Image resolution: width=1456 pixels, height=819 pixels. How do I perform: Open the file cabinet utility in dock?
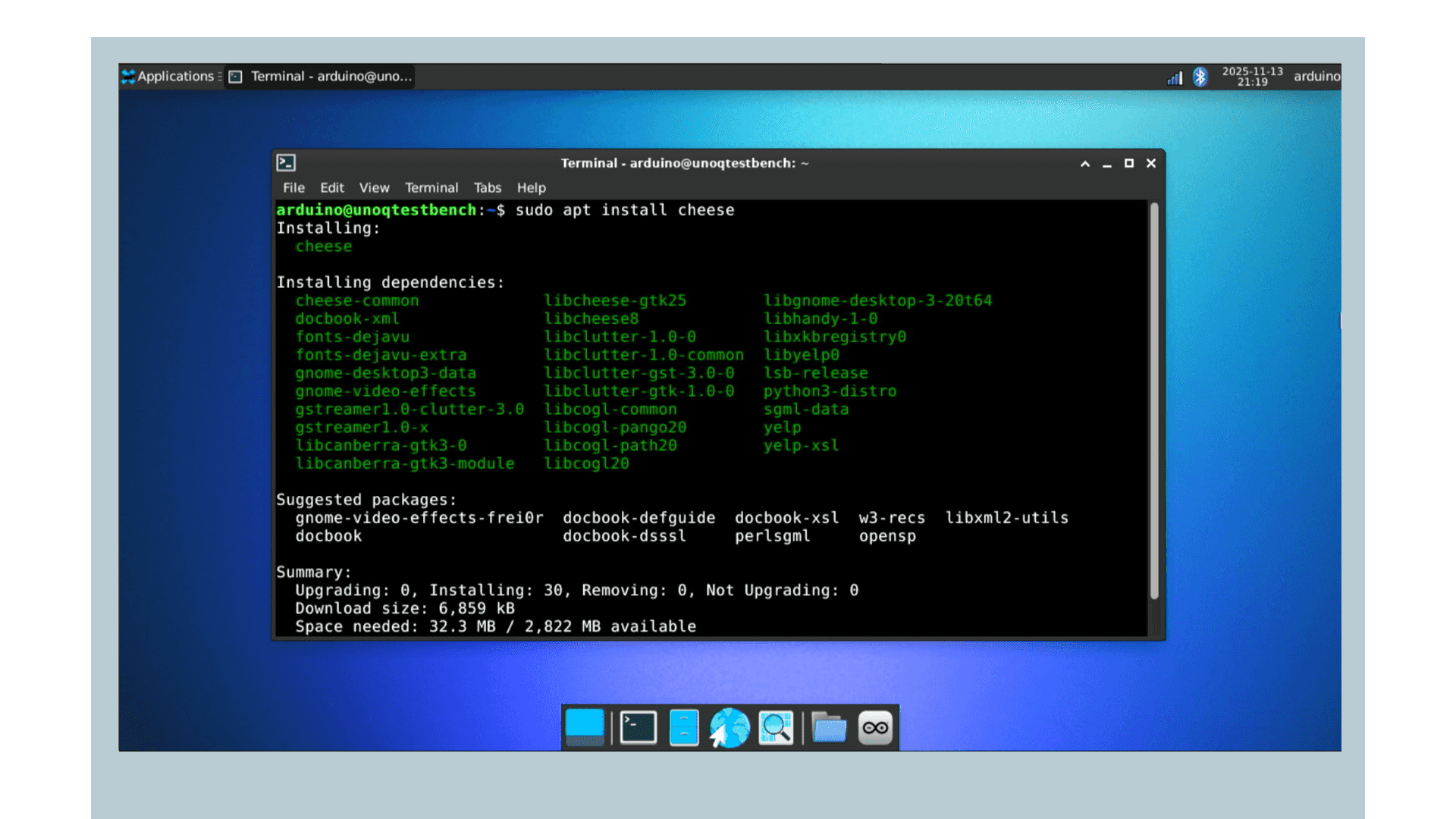click(x=683, y=728)
